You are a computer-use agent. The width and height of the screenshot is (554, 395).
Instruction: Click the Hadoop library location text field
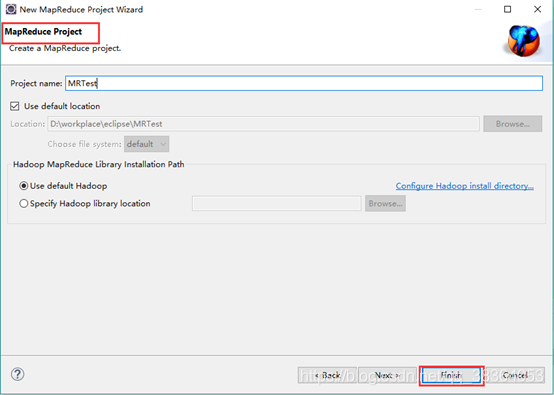coord(277,204)
